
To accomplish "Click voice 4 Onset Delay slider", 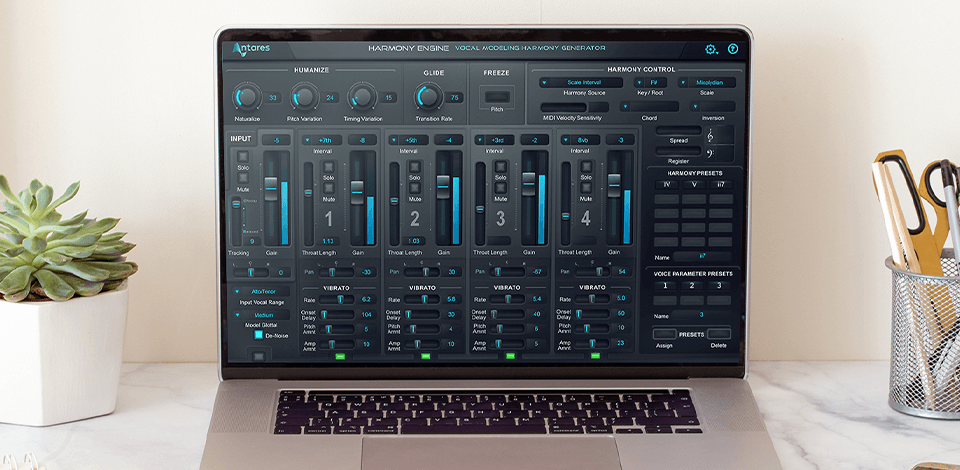I will point(592,314).
